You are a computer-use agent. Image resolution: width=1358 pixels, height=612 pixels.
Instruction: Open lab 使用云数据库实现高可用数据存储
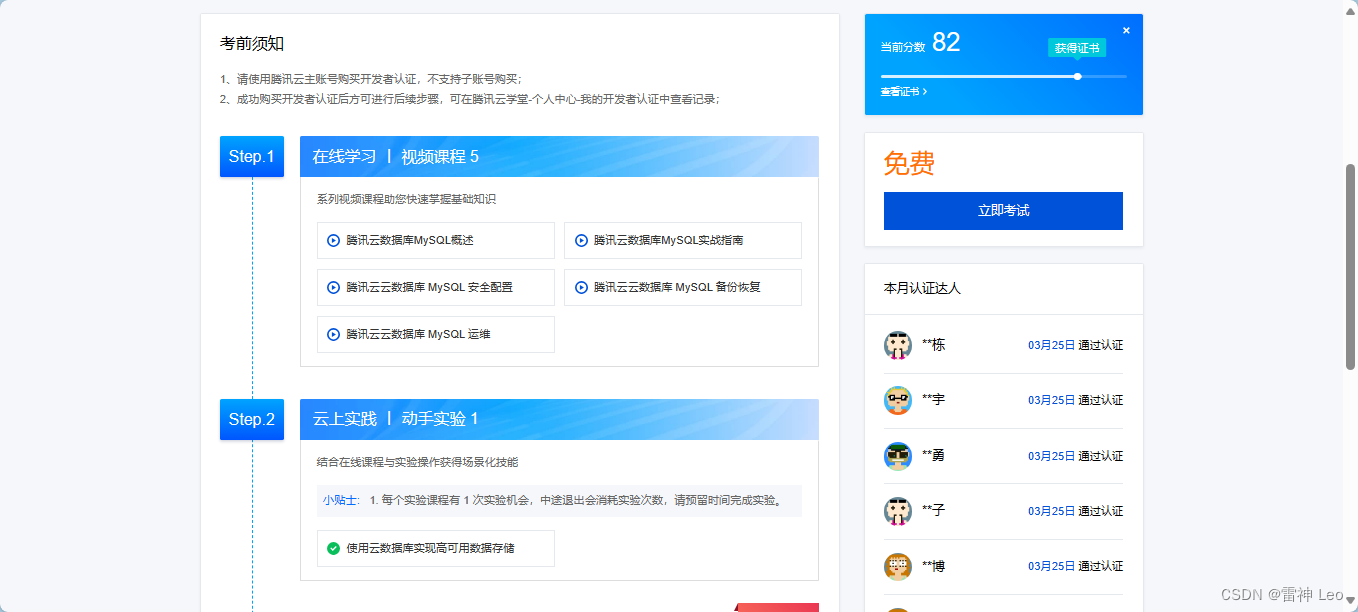(435, 548)
